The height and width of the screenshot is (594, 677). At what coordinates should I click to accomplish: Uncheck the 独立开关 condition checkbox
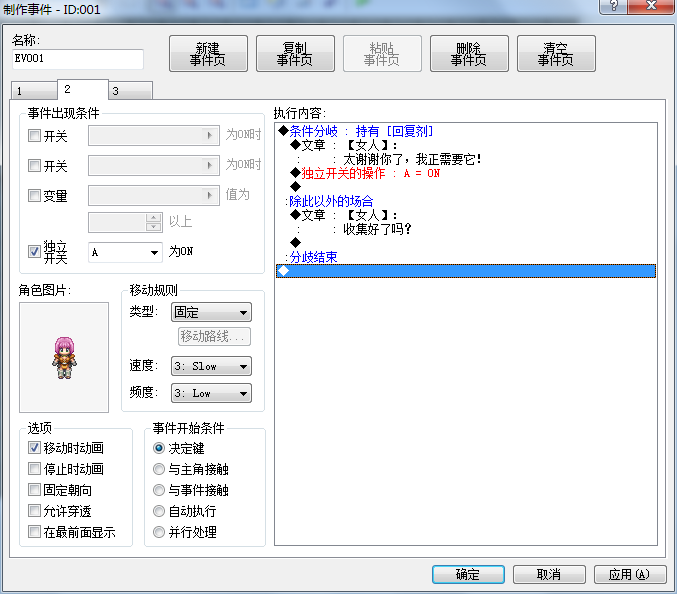click(x=34, y=251)
